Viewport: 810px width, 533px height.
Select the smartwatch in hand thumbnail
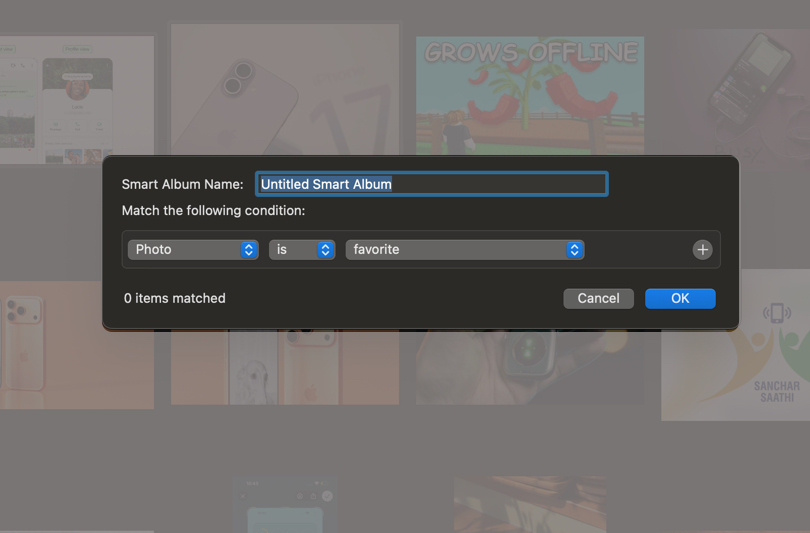coord(530,367)
